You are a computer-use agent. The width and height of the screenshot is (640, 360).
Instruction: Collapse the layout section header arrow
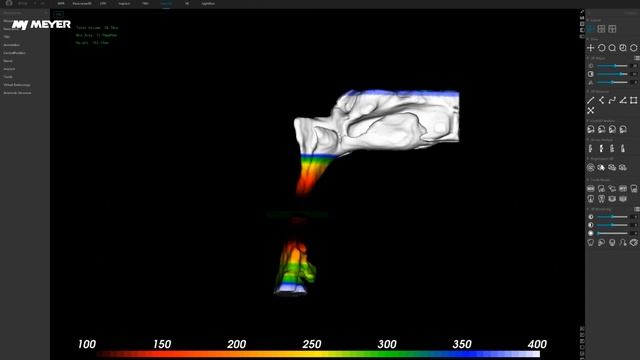[588, 20]
